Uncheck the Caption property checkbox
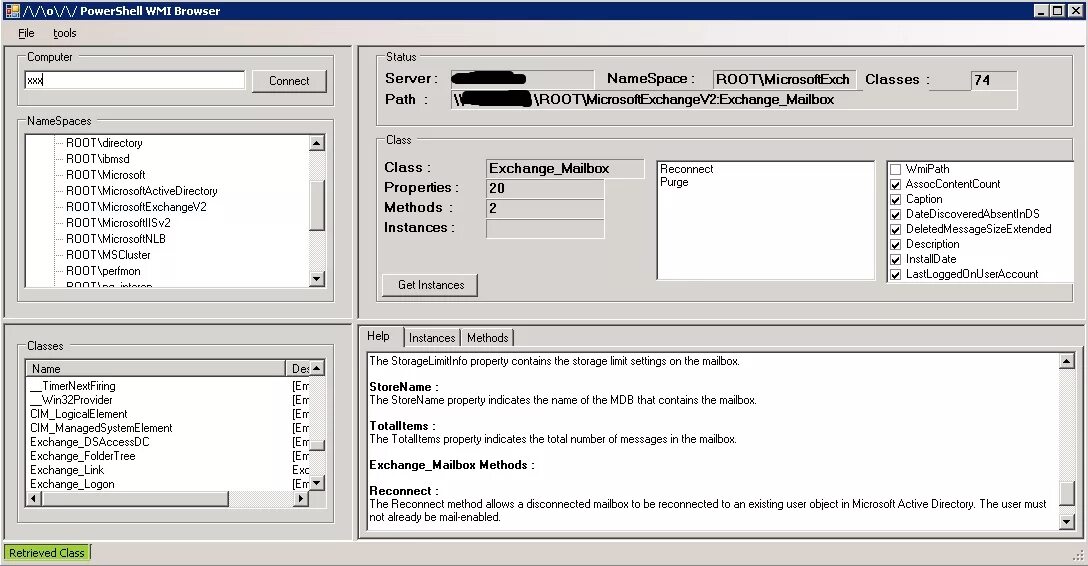Screen dimensions: 1088x566 point(895,200)
